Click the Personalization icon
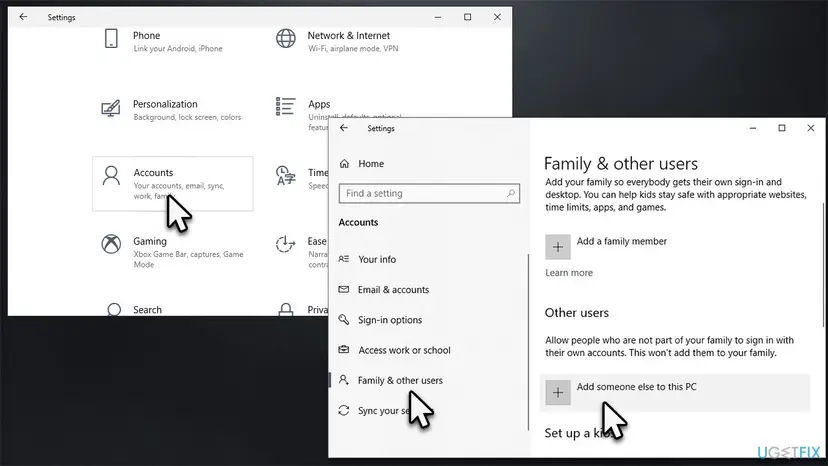This screenshot has width=828, height=466. (x=111, y=108)
